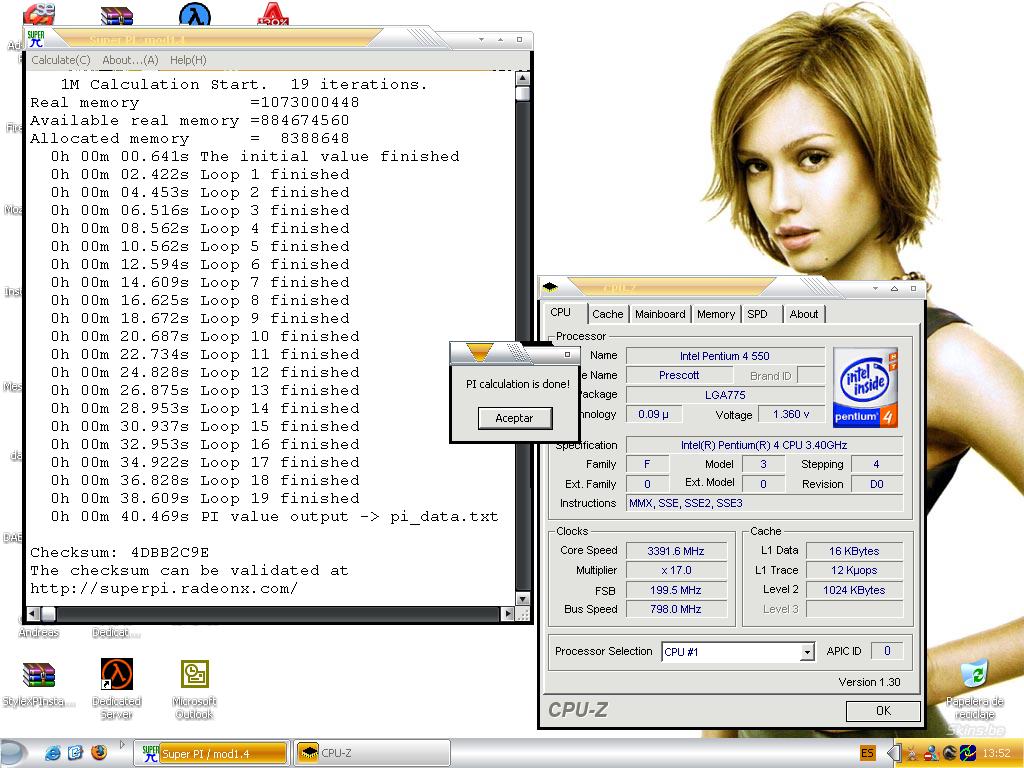Image resolution: width=1024 pixels, height=768 pixels.
Task: Click the CPU-Z title bar chip icon
Action: [551, 287]
